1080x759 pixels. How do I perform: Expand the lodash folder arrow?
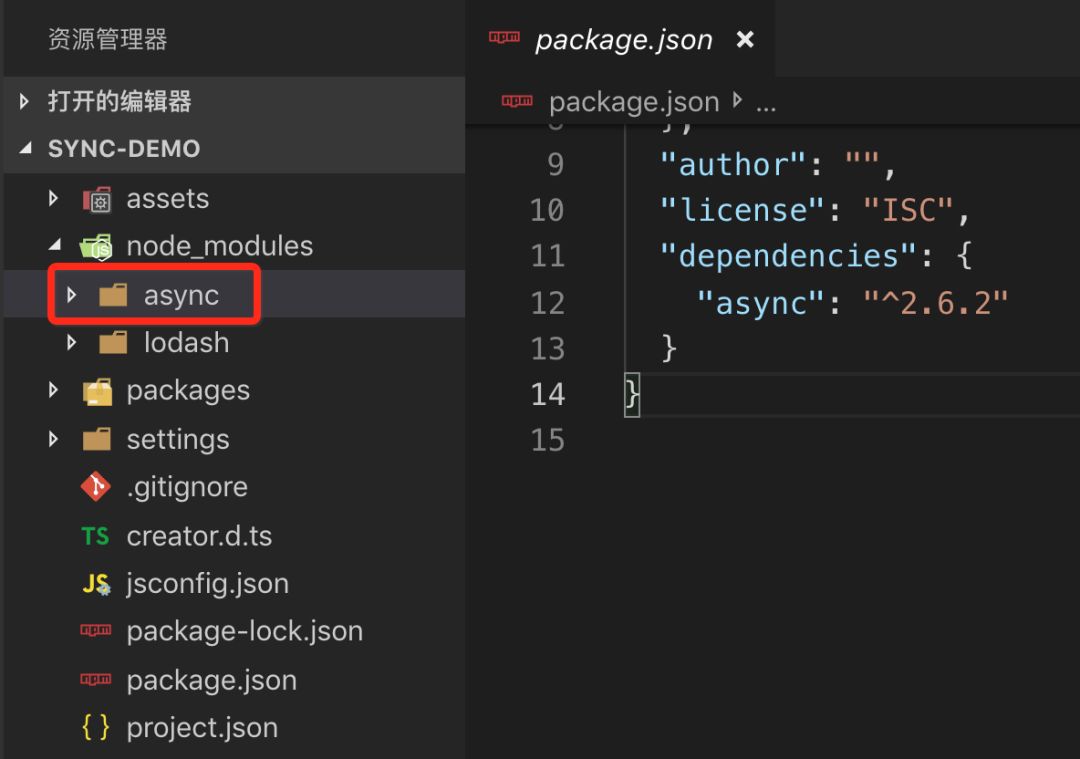coord(71,342)
